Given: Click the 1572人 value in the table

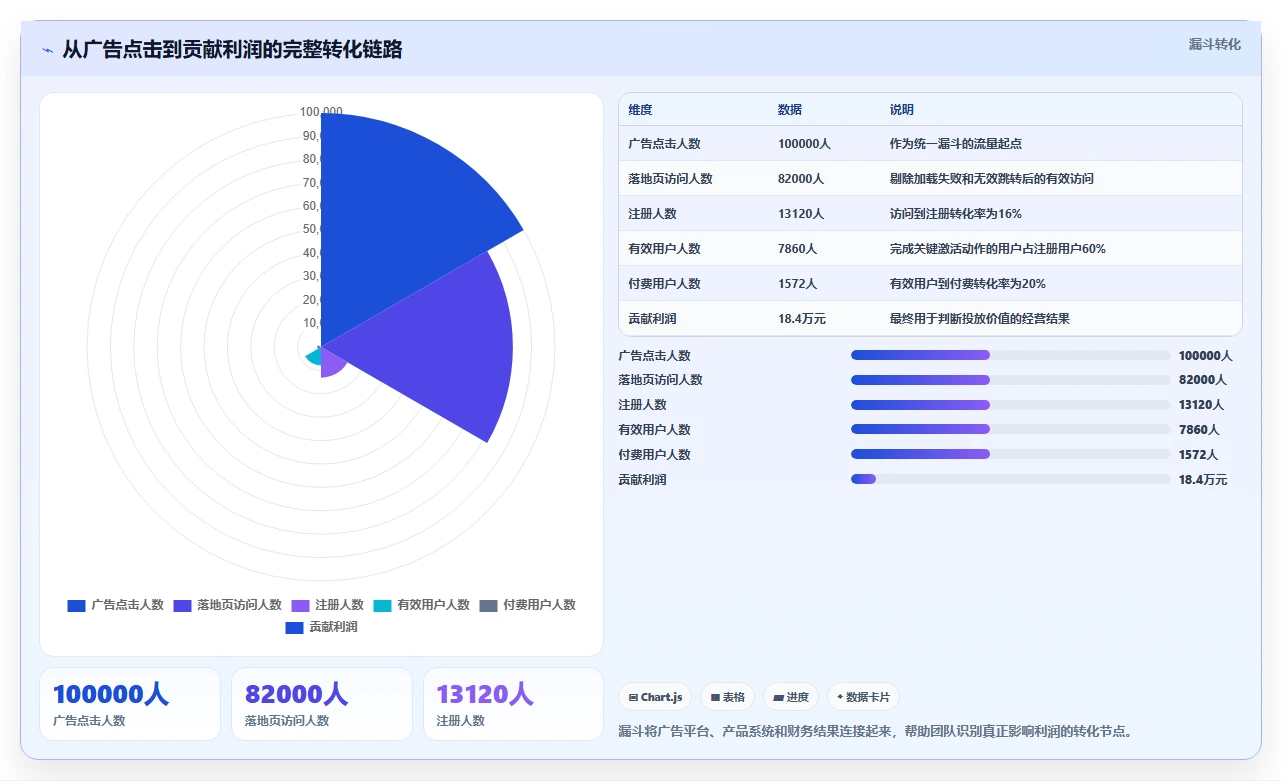Looking at the screenshot, I should 797,284.
